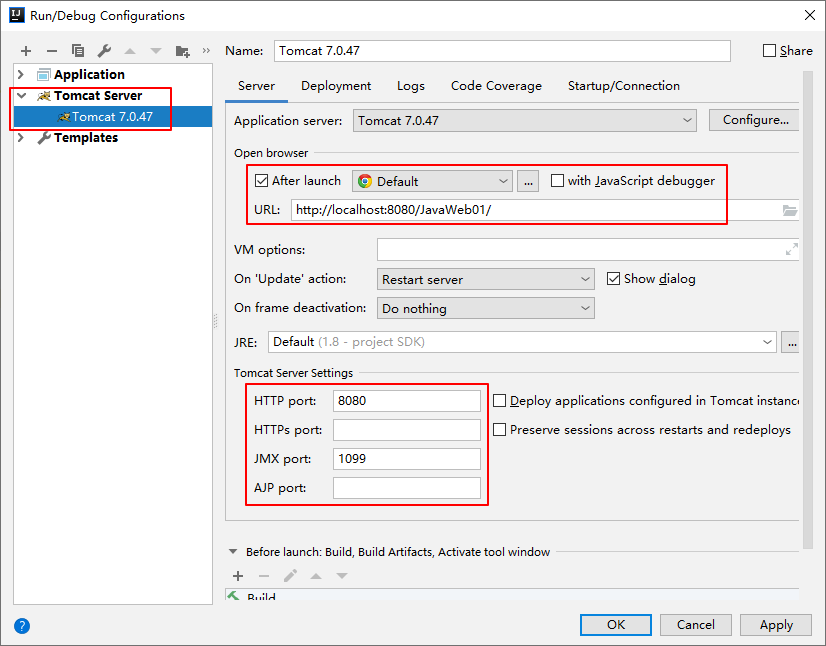Viewport: 826px width, 646px height.
Task: Click the folder icon in configurations toolbar
Action: pos(182,51)
